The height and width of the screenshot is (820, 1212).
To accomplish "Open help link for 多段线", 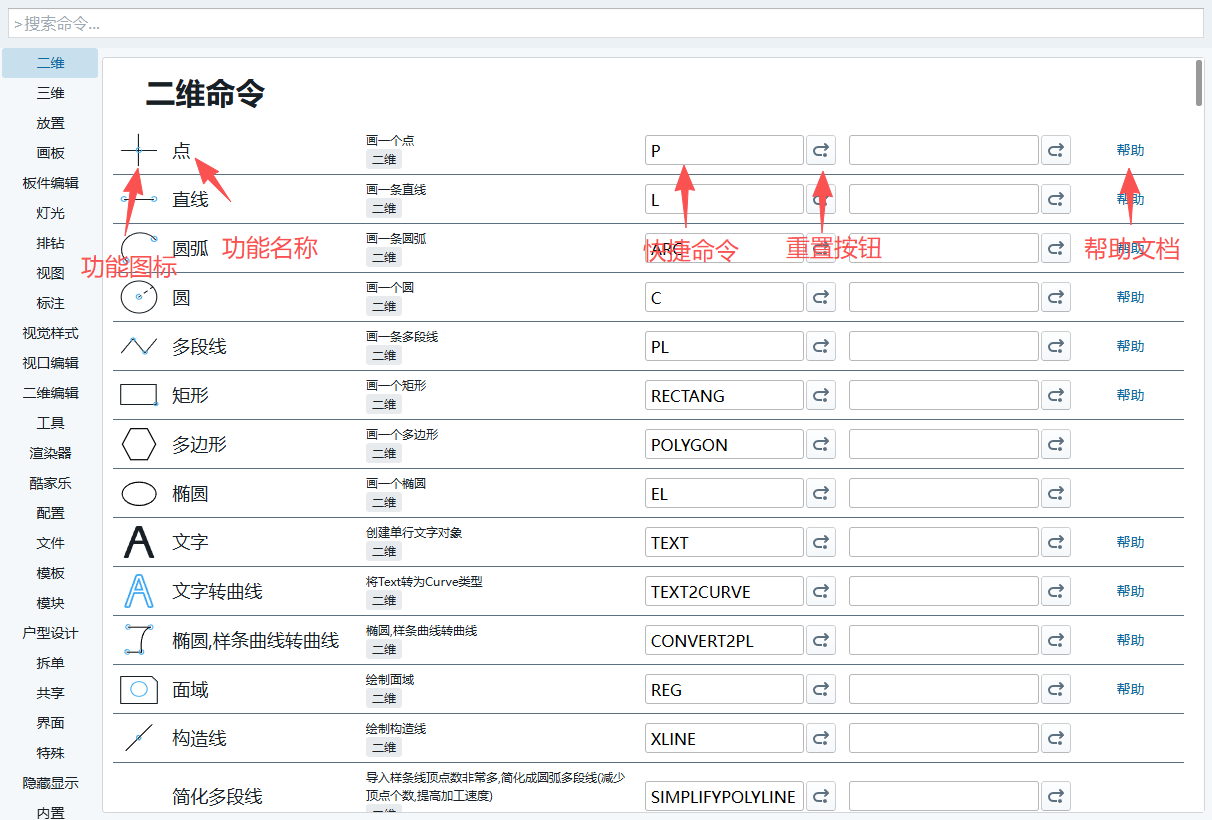I will click(1130, 346).
